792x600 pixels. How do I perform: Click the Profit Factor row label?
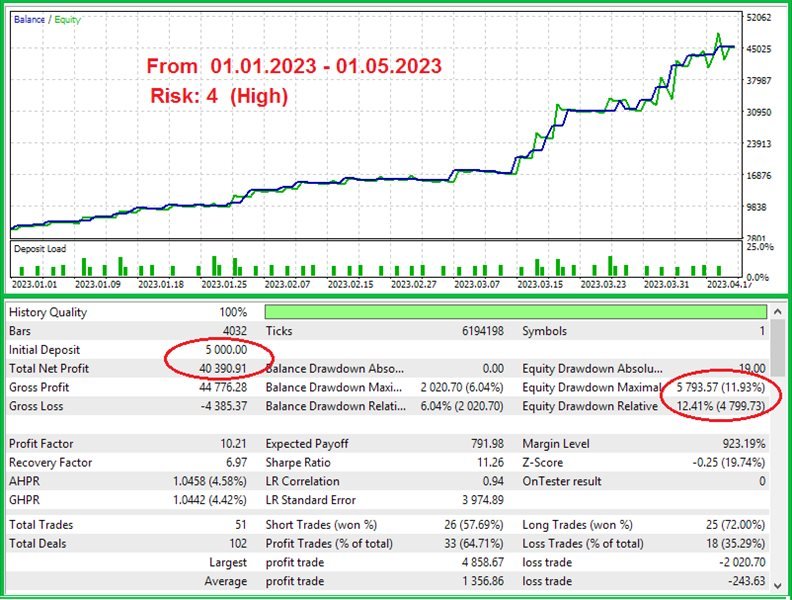coord(41,444)
